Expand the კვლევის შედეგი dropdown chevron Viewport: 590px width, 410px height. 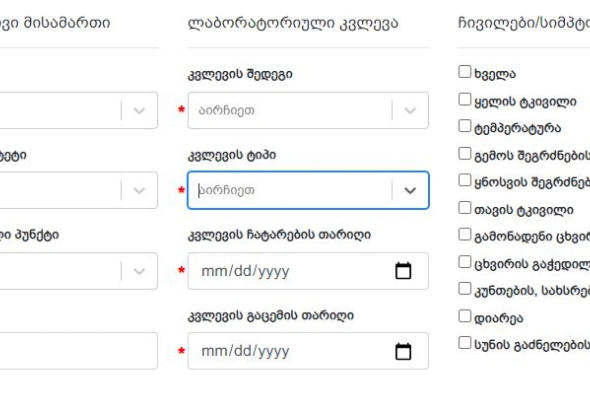410,111
